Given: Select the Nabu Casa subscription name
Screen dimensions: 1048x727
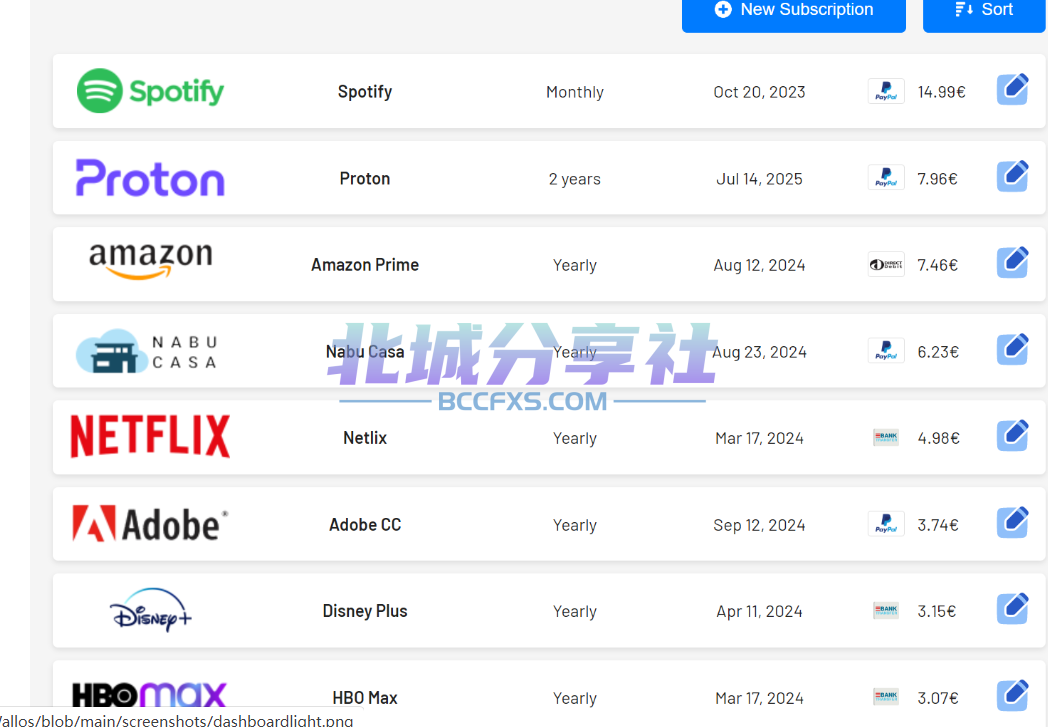Looking at the screenshot, I should tap(365, 351).
